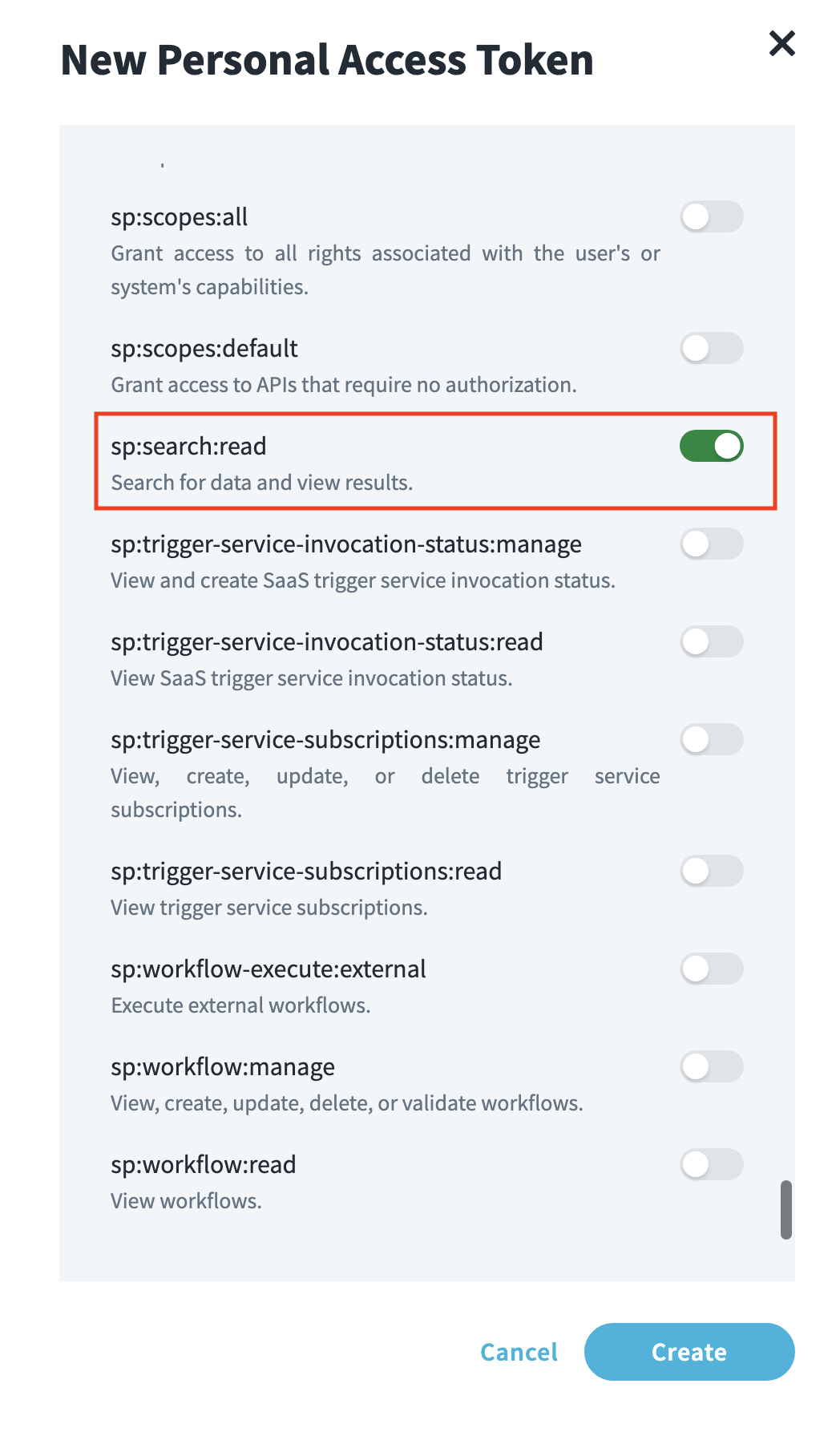
Task: Enable the sp:workflow-execute:external scope
Action: coord(711,969)
